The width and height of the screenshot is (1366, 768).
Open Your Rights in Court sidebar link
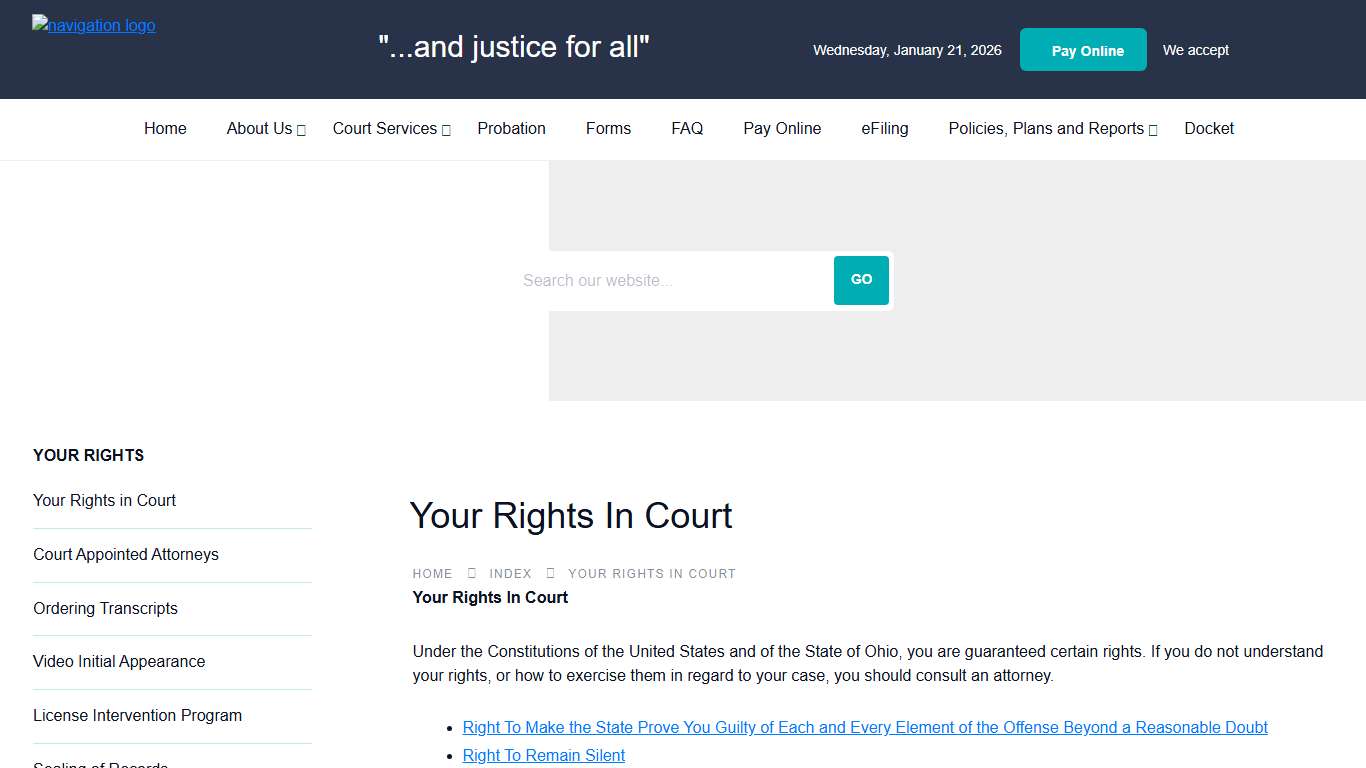104,500
